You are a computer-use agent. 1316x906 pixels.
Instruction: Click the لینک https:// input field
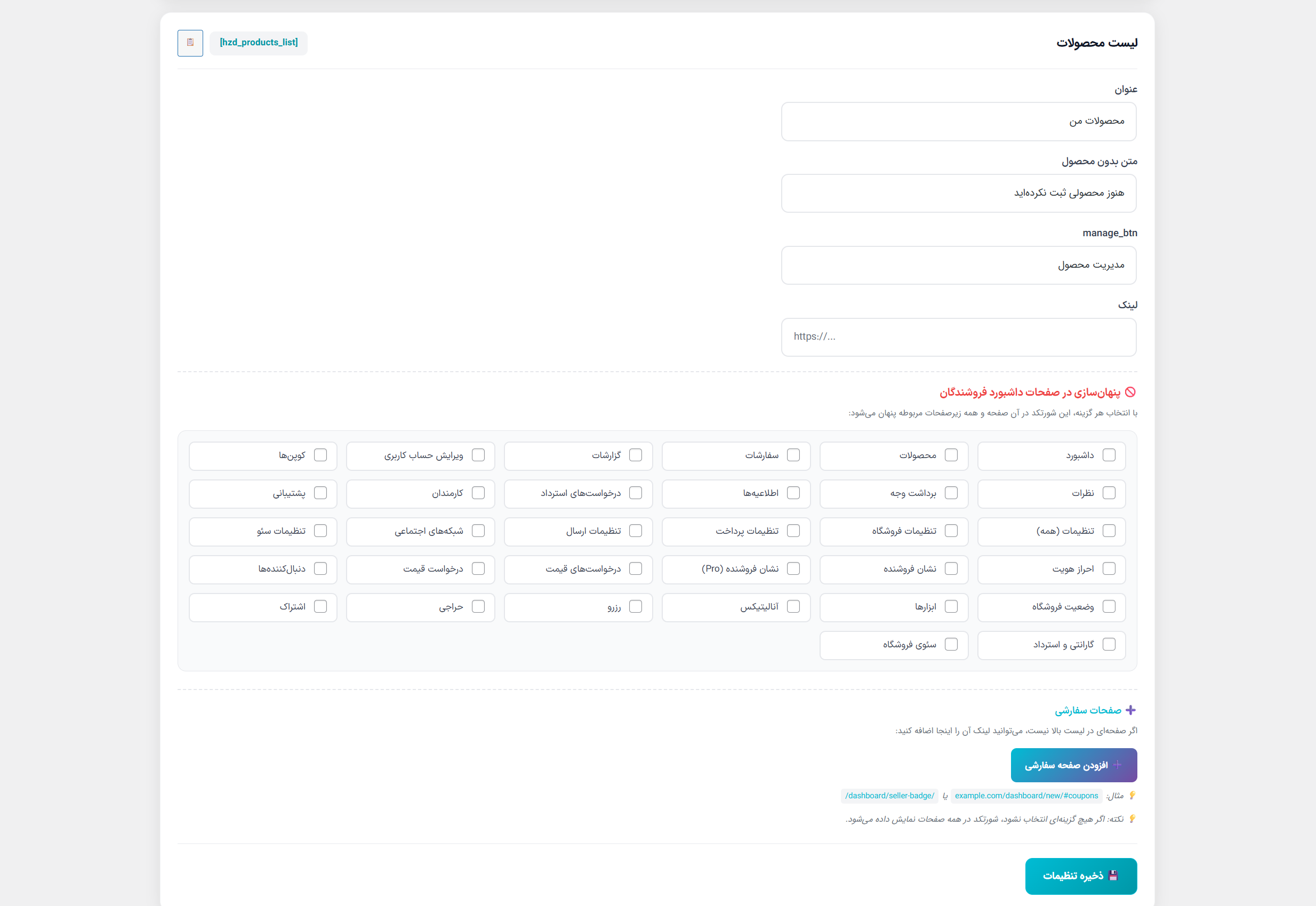(x=959, y=337)
